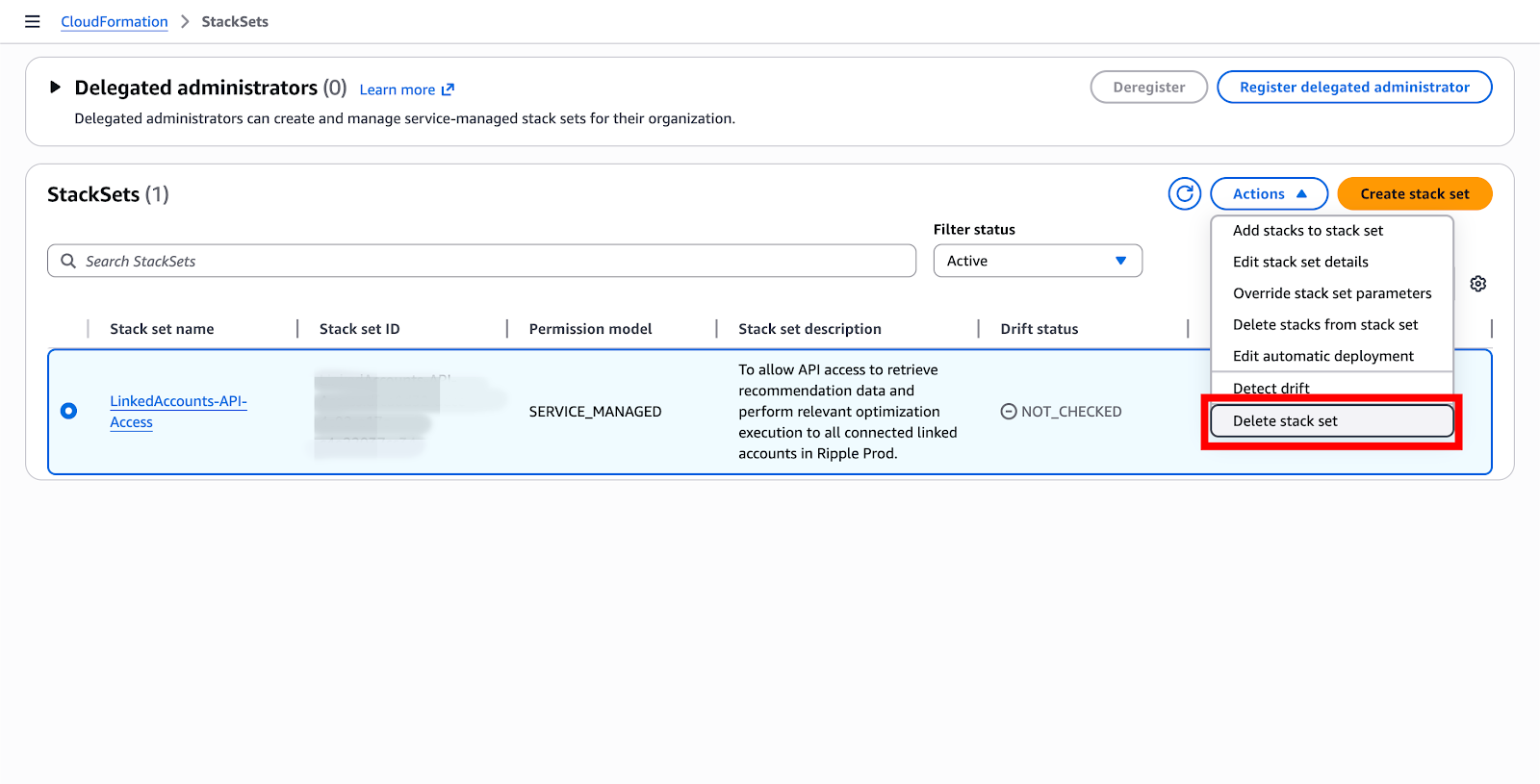Select Delete stacks from stack set
The image size is (1540, 784).
pyautogui.click(x=1332, y=325)
